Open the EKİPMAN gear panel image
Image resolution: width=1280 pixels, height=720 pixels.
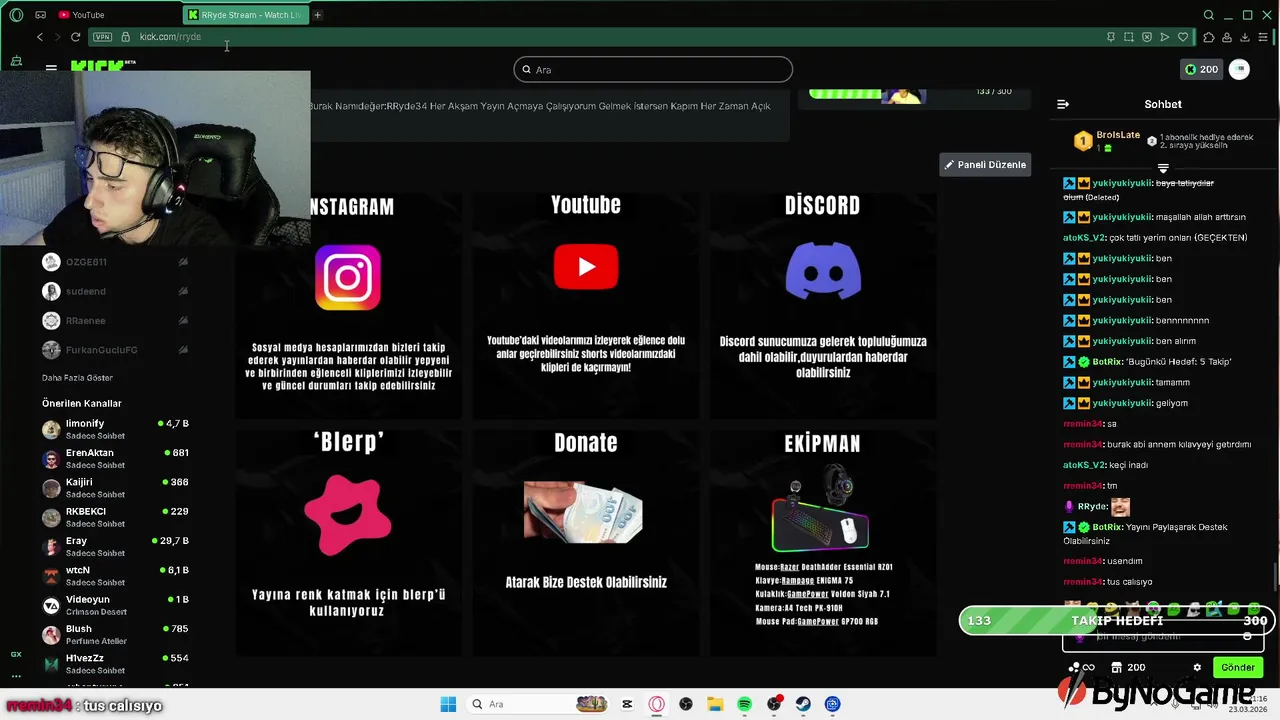click(x=821, y=510)
